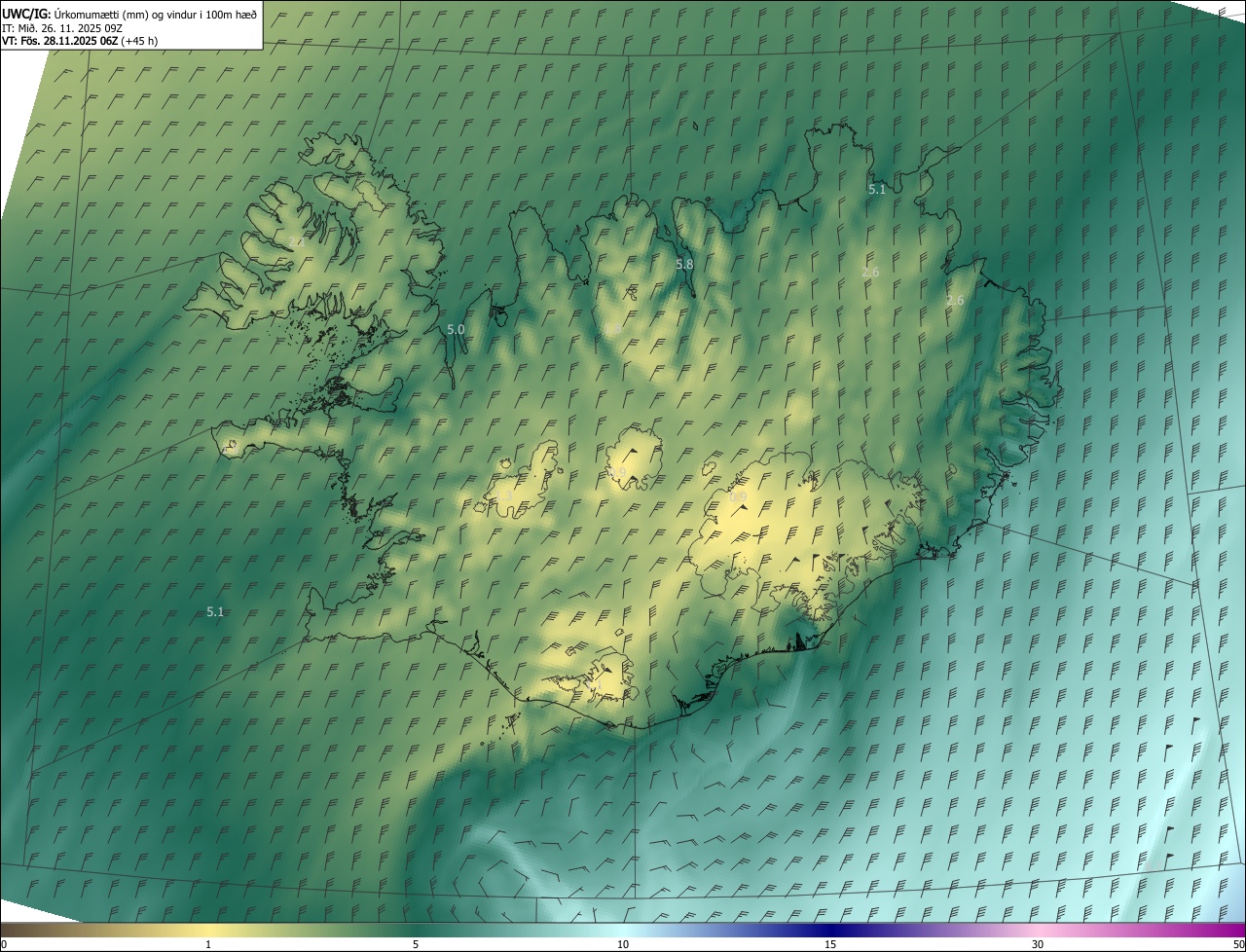The width and height of the screenshot is (1246, 952).
Task: Click the pink colorbar segment at 30
Action: click(x=1038, y=930)
